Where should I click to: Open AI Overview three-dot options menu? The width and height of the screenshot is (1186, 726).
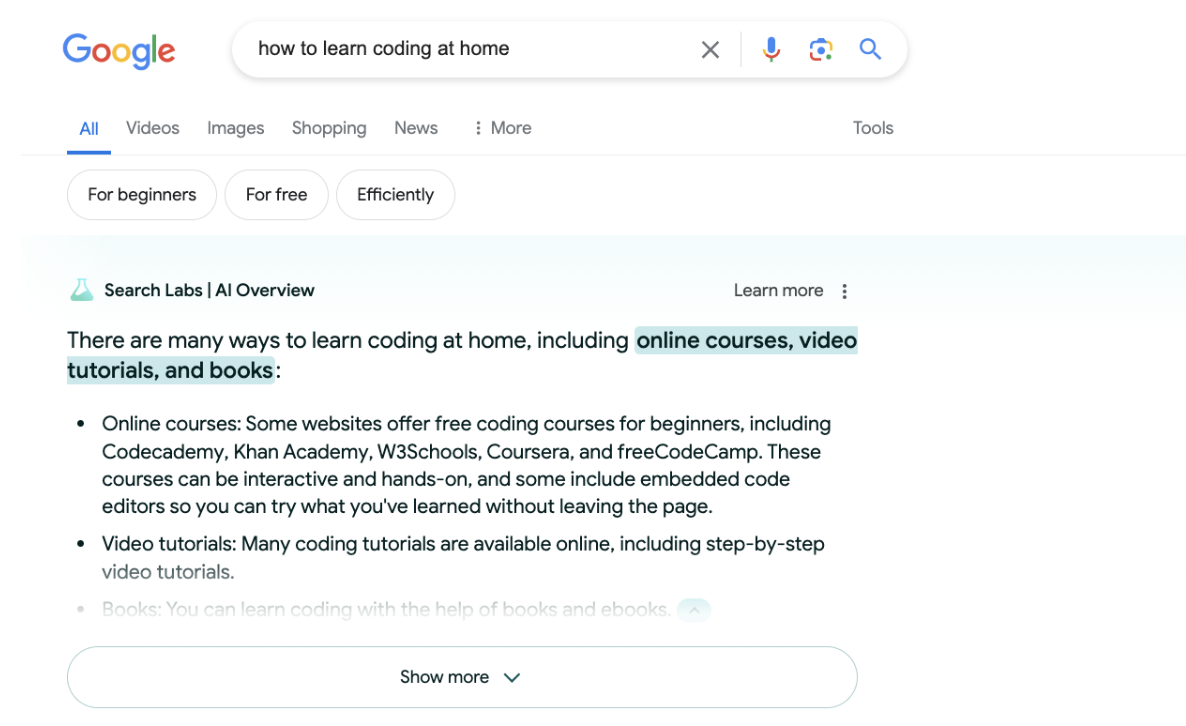coord(844,291)
